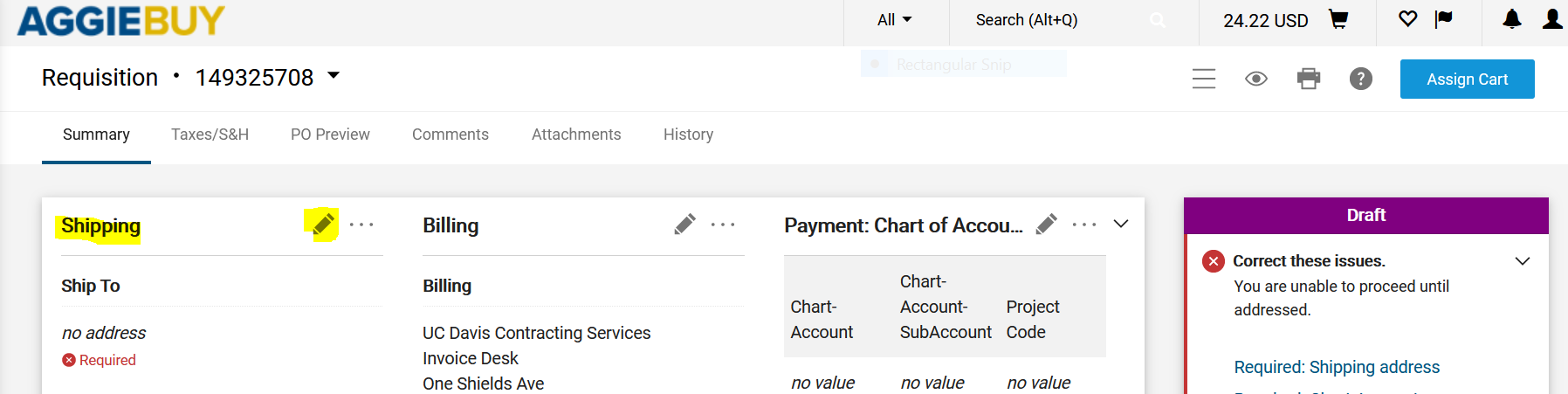This screenshot has width=1568, height=394.
Task: Click the Chart-Account column header
Action: click(x=822, y=320)
